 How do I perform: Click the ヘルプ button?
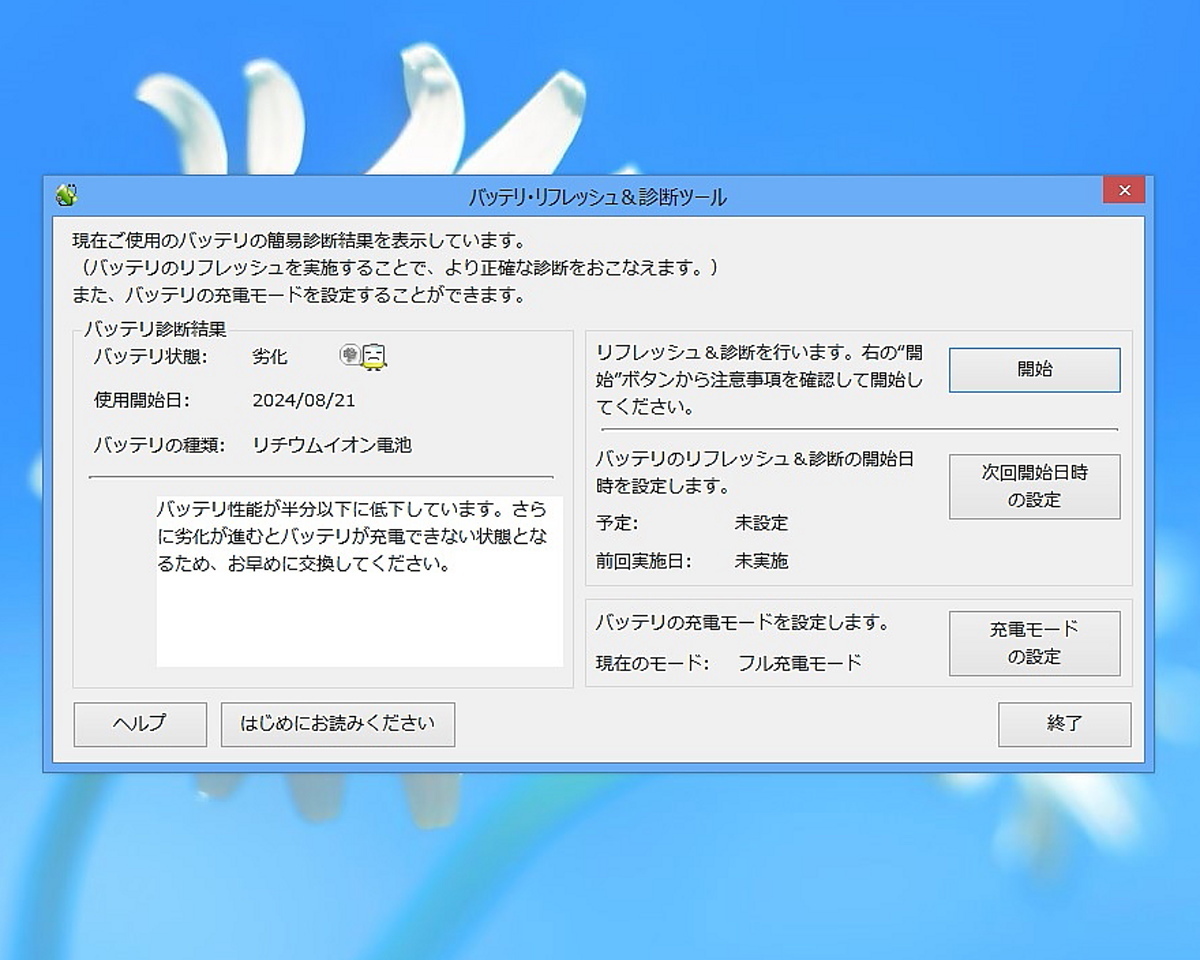pyautogui.click(x=140, y=724)
